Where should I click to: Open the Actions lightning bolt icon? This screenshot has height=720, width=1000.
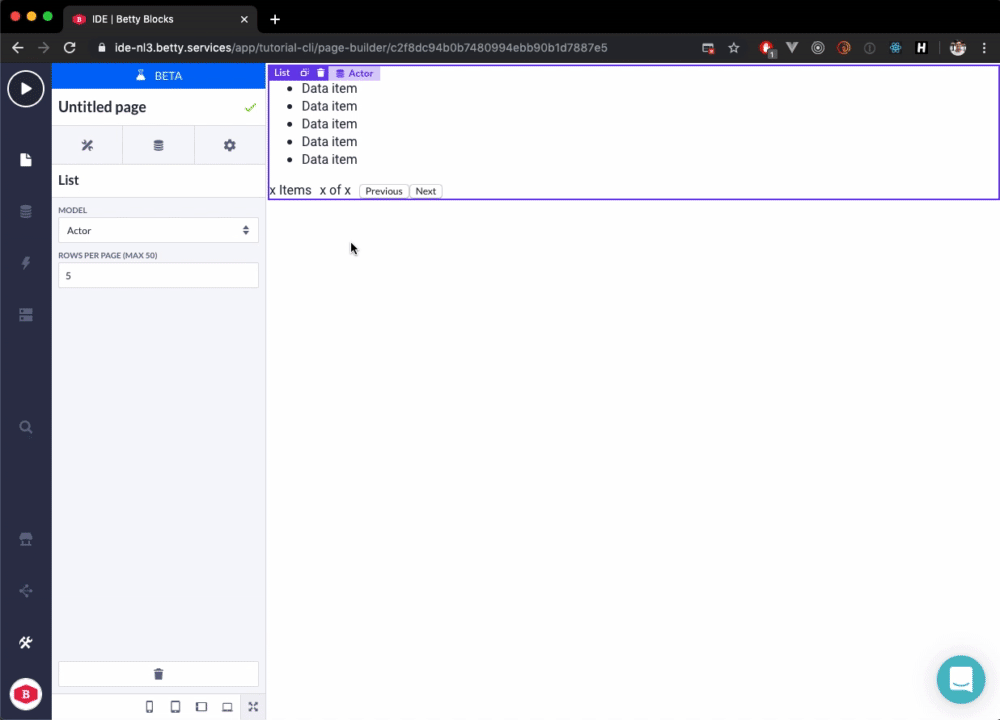click(x=26, y=263)
